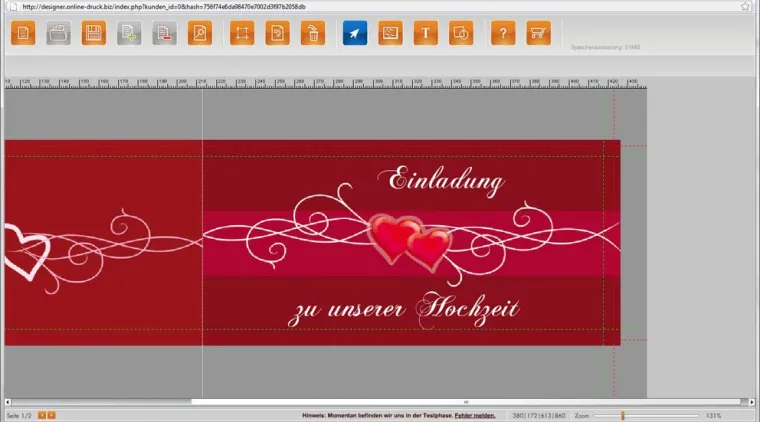The width and height of the screenshot is (760, 422).
Task: Go to the previous page arrow
Action: click(x=42, y=415)
